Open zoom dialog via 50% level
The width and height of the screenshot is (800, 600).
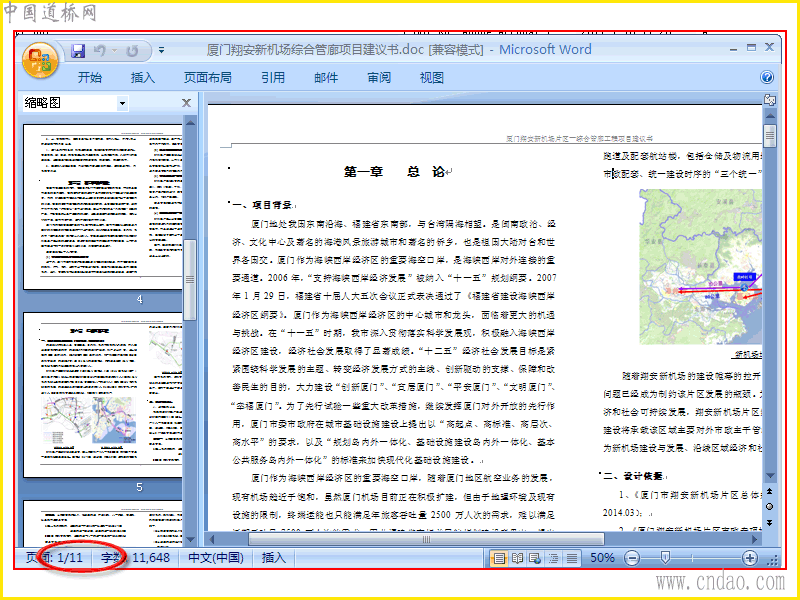pos(602,558)
